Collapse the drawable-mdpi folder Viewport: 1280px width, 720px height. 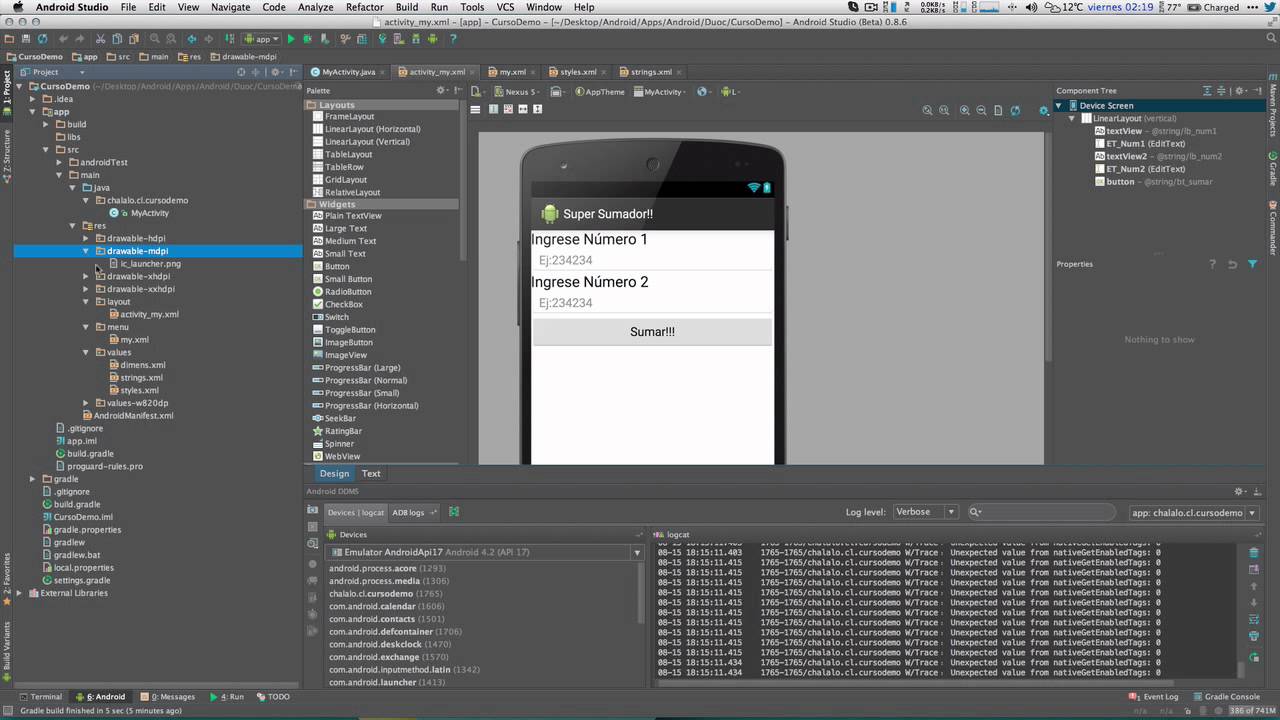[86, 251]
